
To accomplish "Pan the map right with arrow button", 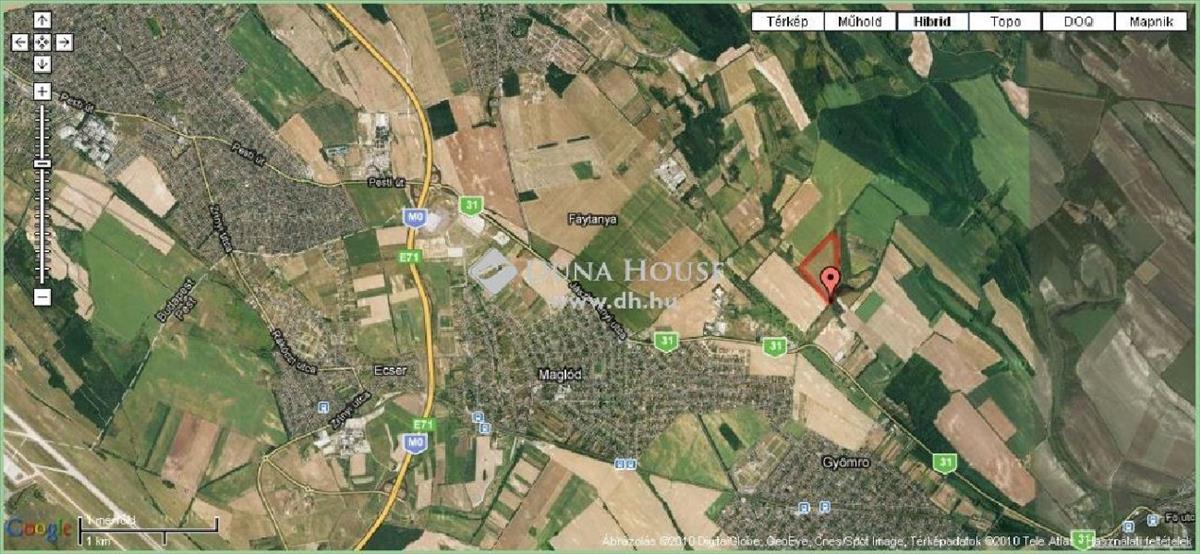I will click(63, 42).
